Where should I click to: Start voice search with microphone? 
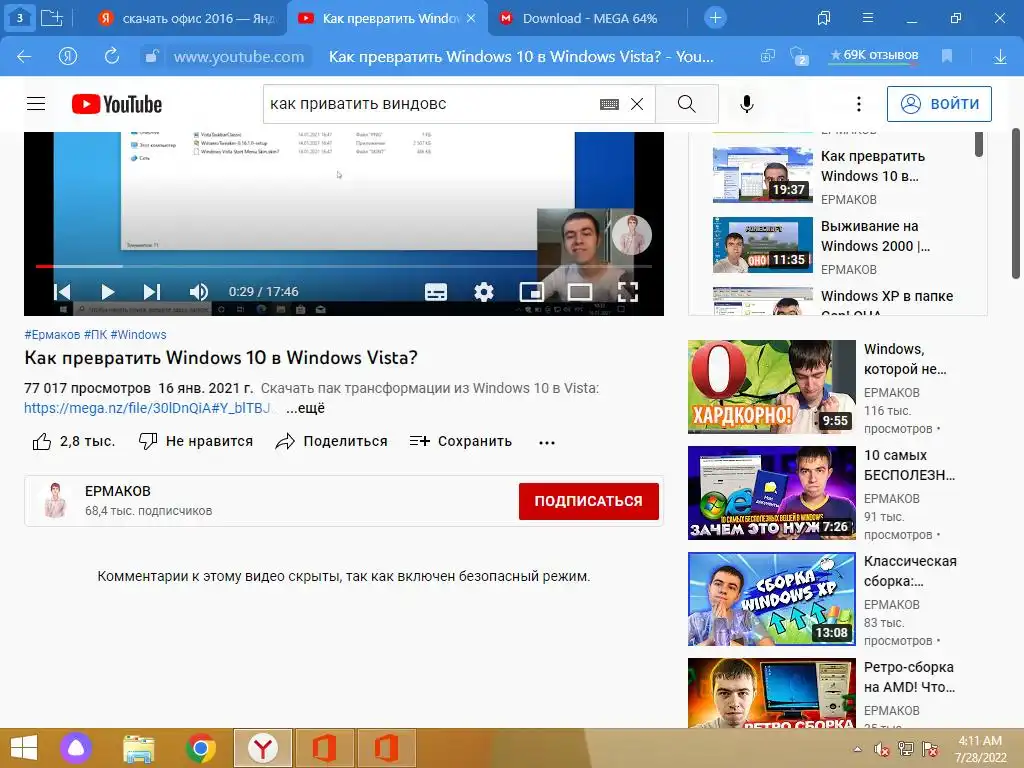pyautogui.click(x=746, y=104)
